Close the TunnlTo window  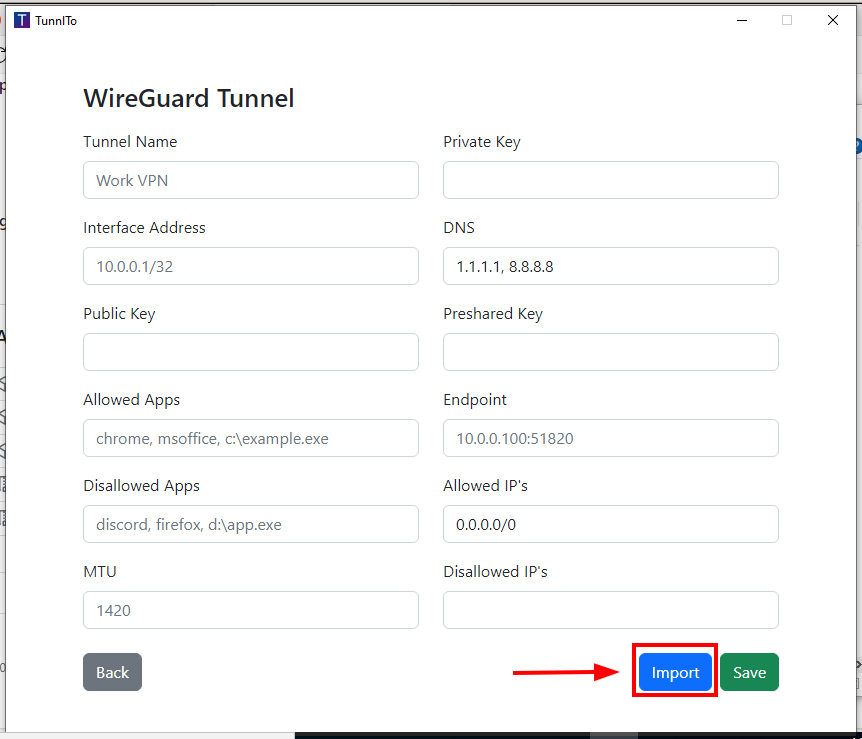pos(832,20)
